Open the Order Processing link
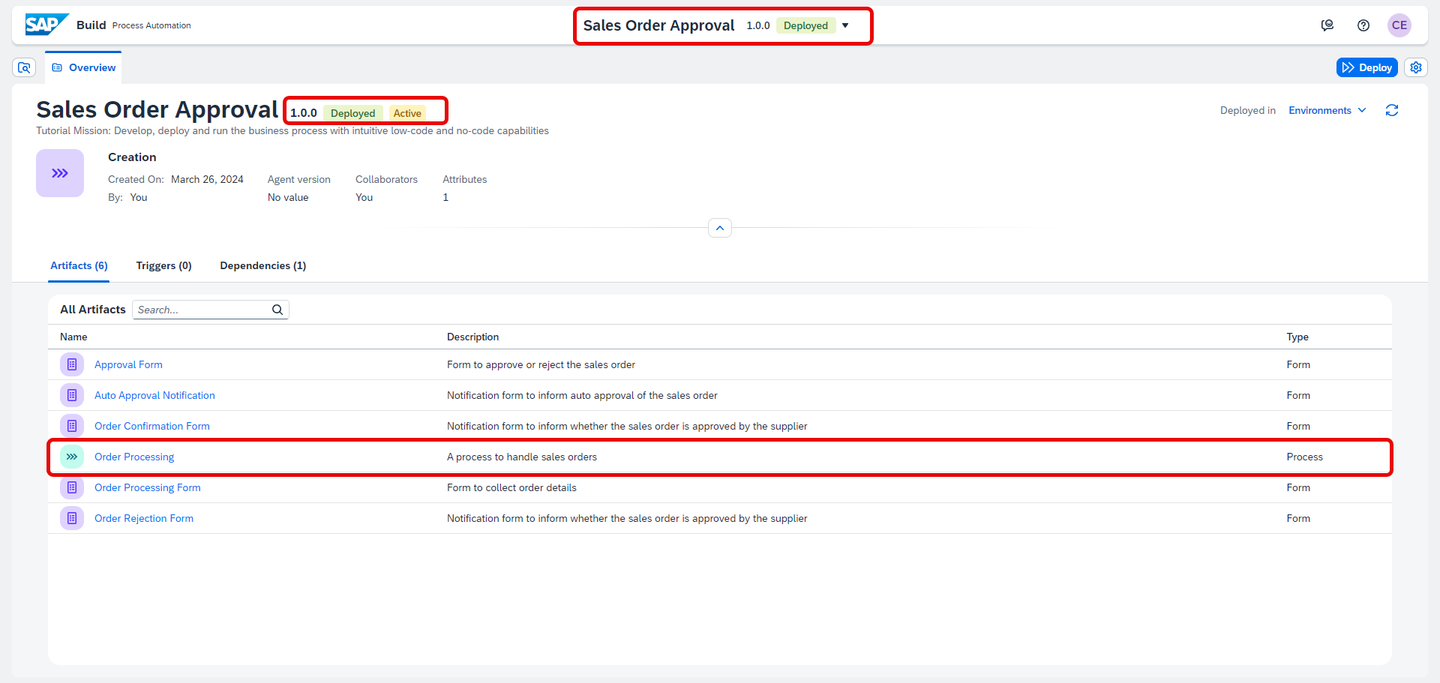The image size is (1440, 683). pyautogui.click(x=134, y=457)
